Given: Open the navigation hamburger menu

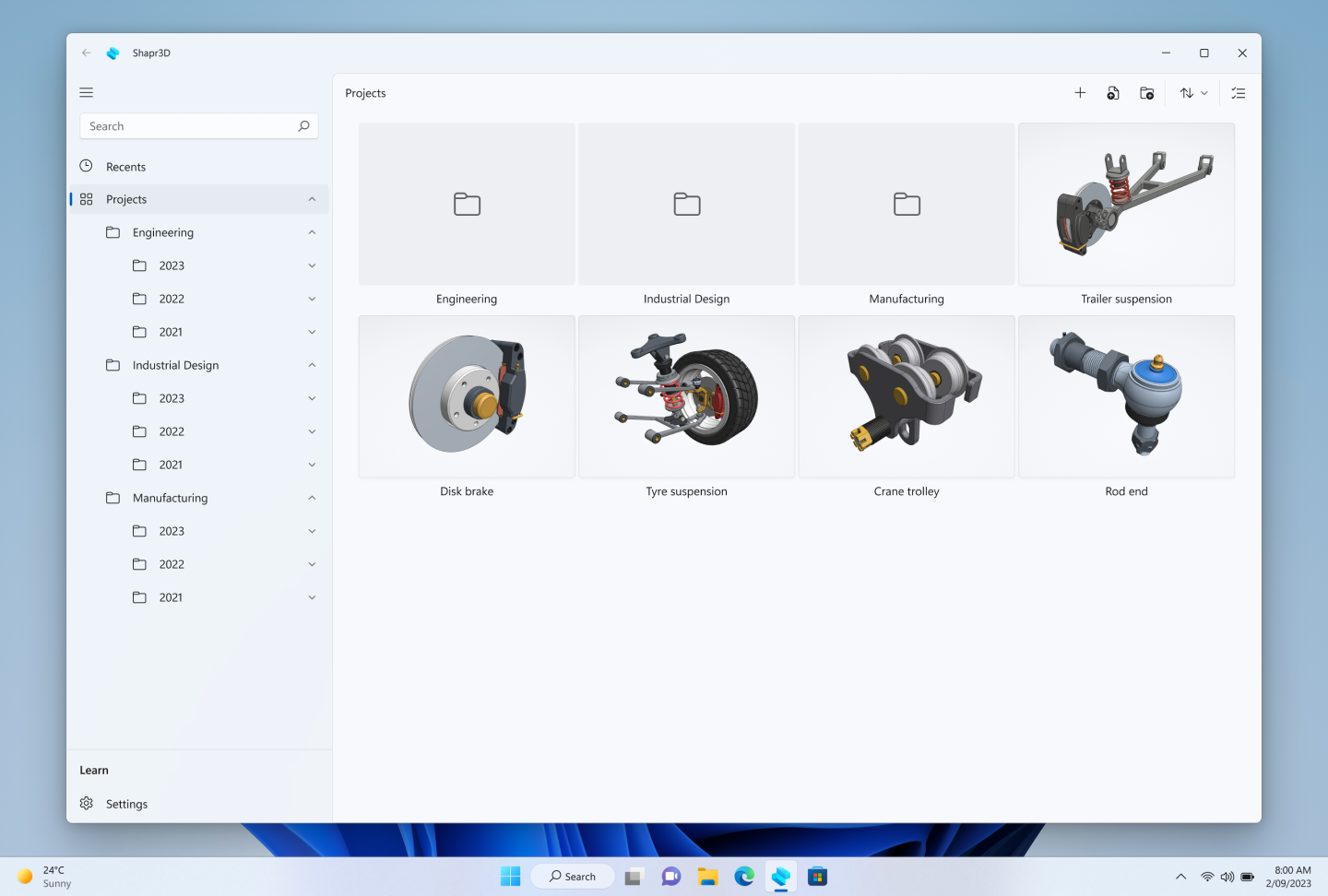Looking at the screenshot, I should [86, 92].
